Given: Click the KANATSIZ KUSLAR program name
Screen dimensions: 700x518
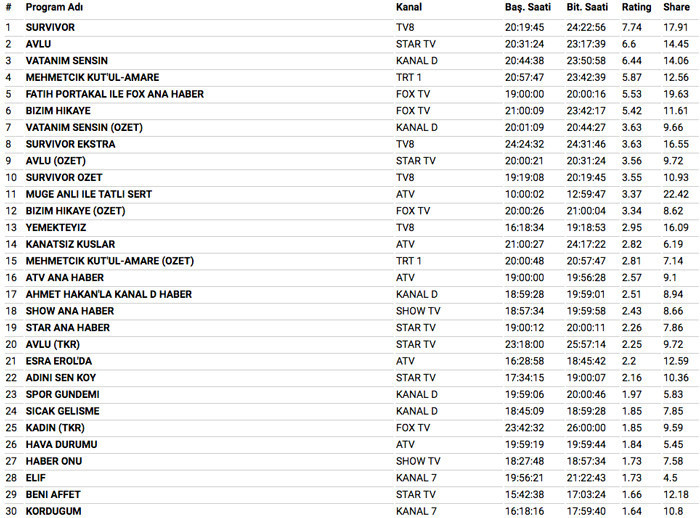Looking at the screenshot, I should pos(70,244).
